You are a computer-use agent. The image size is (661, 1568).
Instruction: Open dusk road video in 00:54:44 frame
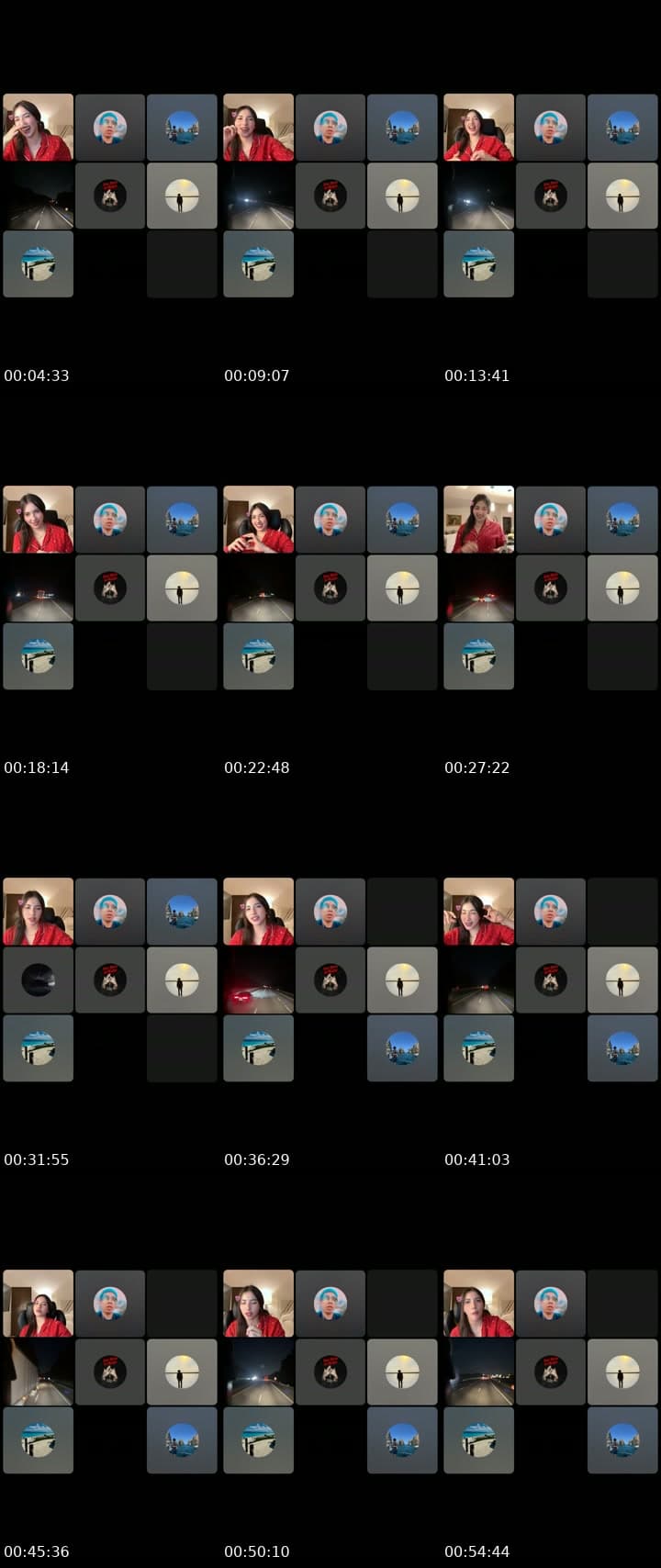[478, 1372]
